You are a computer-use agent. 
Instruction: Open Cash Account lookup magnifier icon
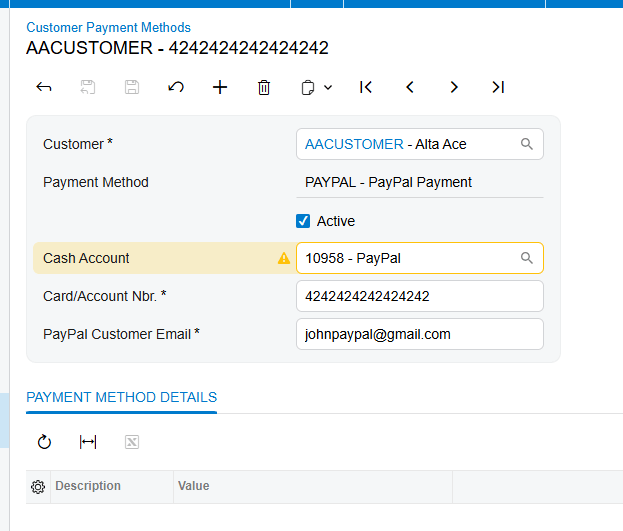click(526, 258)
